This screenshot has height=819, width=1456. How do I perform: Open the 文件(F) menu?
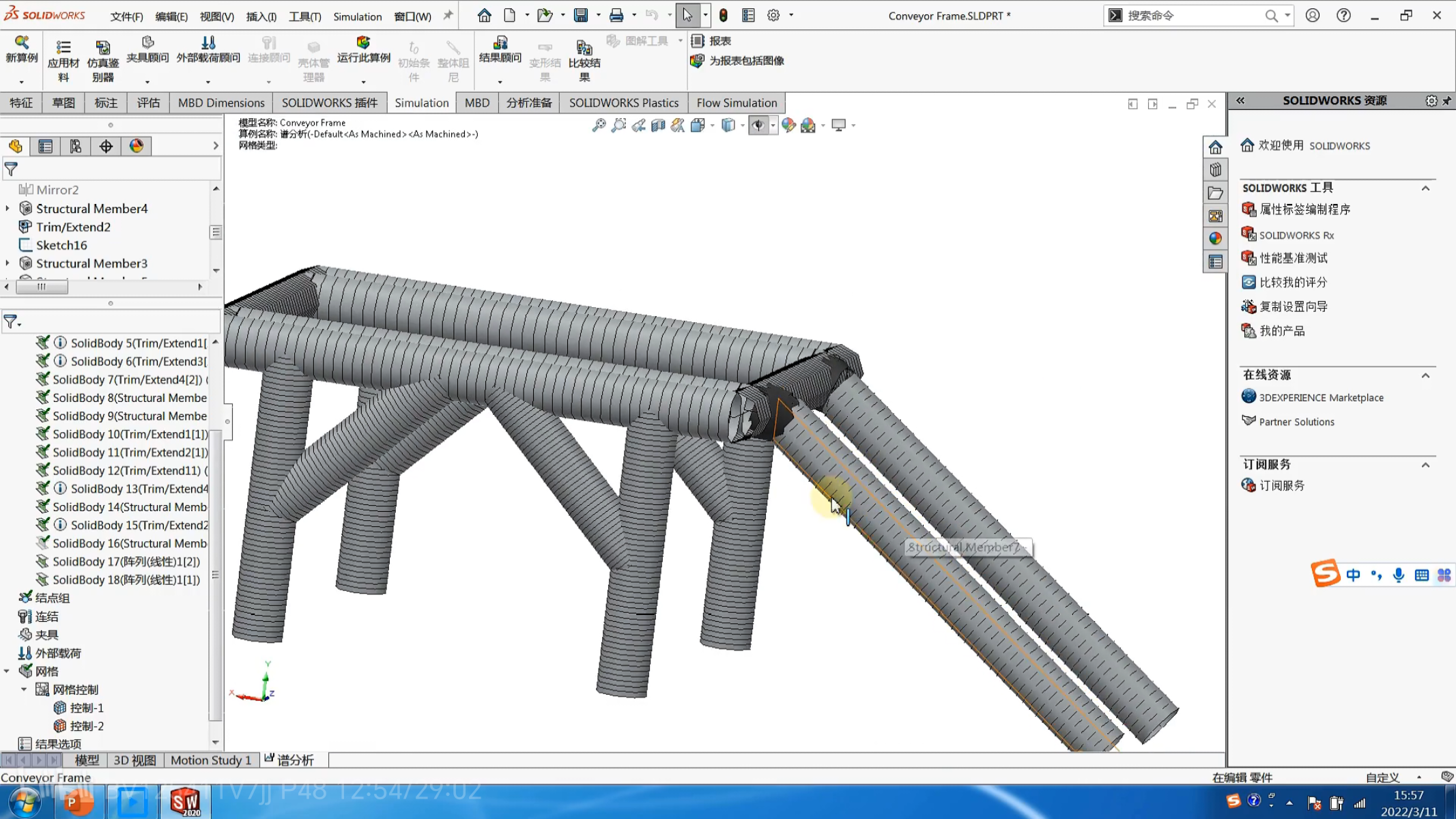click(126, 16)
